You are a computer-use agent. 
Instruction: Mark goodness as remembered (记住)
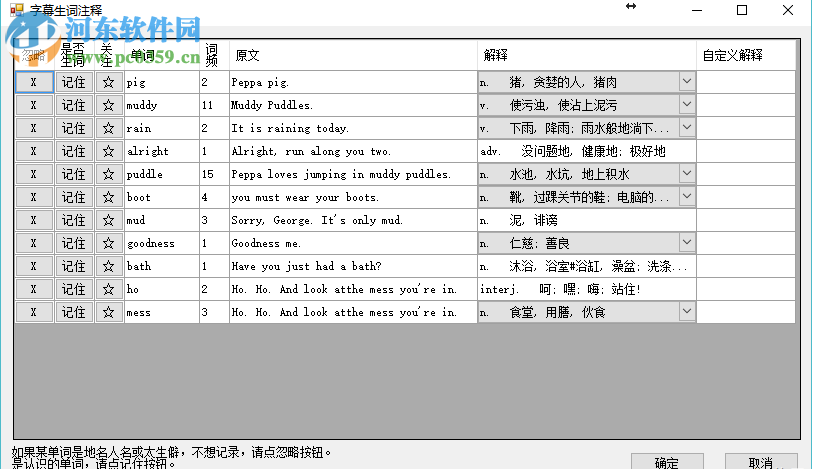(x=74, y=243)
